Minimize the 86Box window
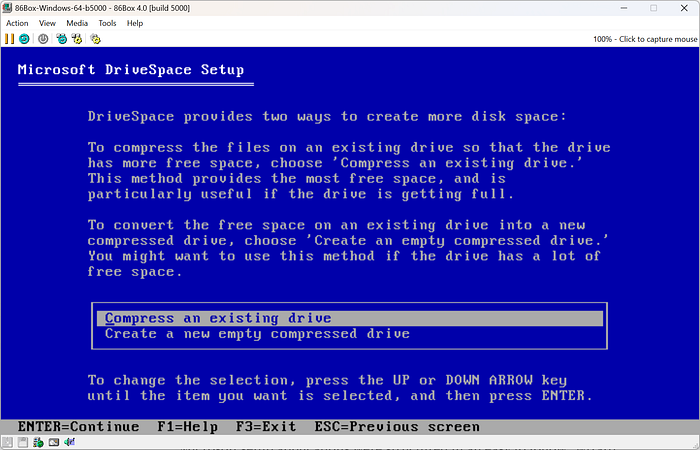This screenshot has width=700, height=450. click(624, 8)
